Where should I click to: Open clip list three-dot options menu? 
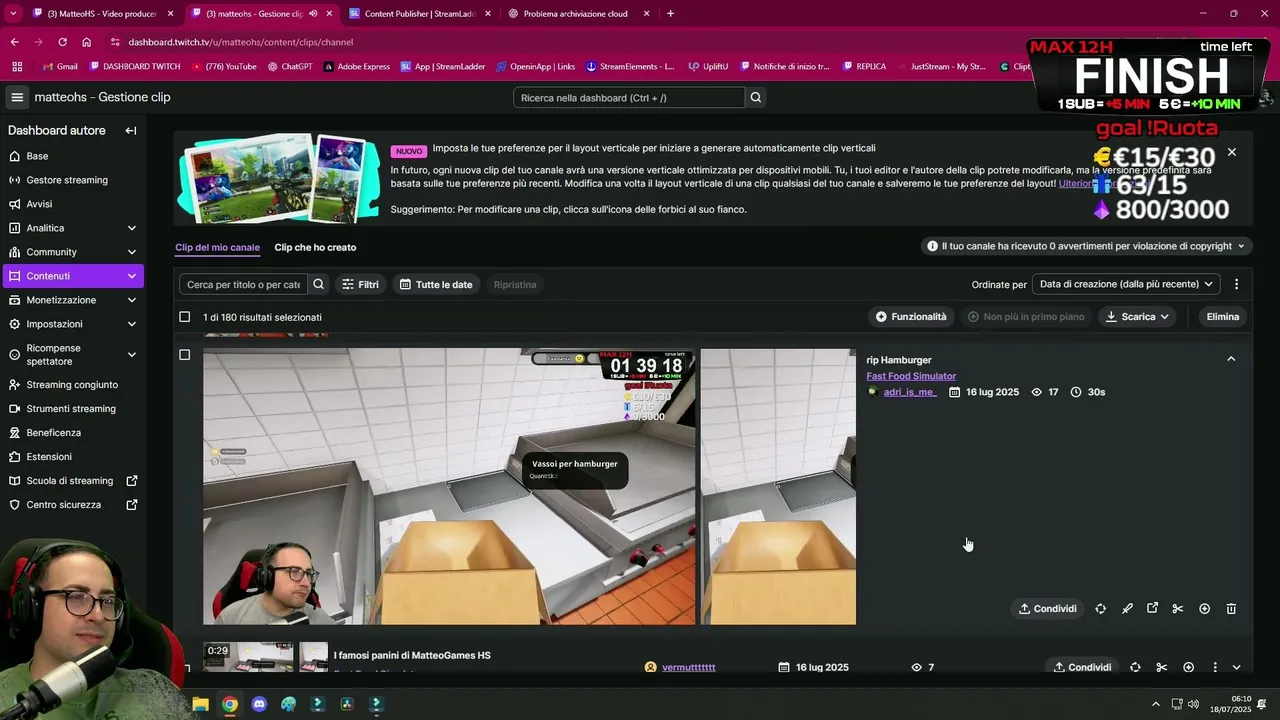point(1237,284)
